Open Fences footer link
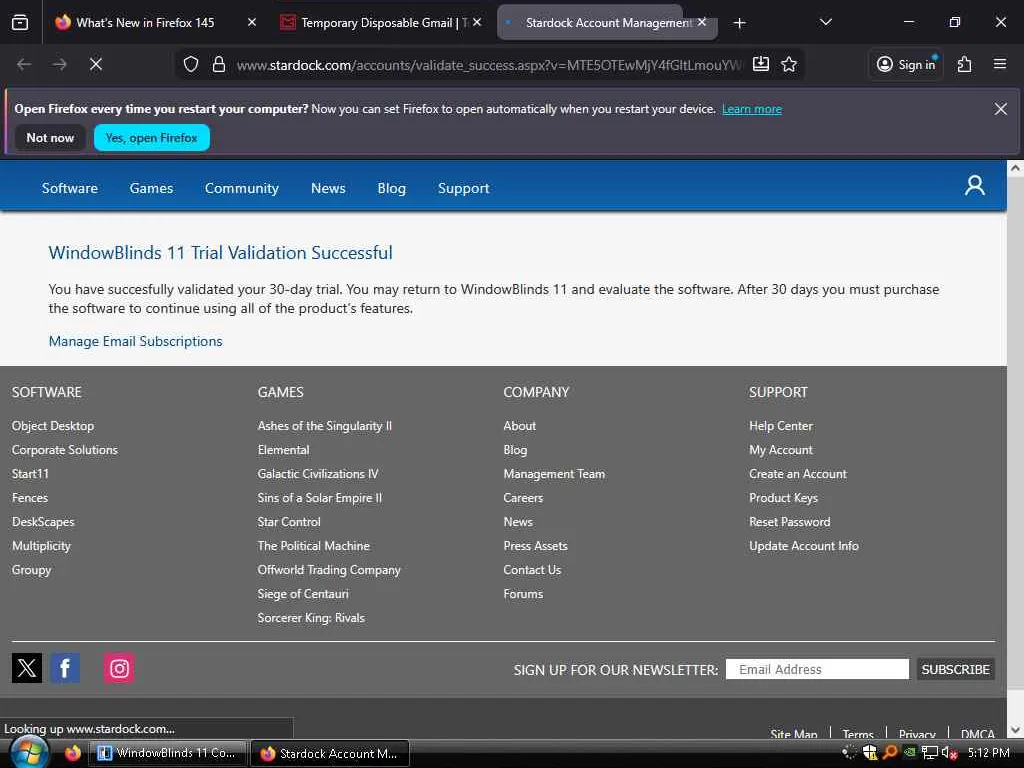1024x768 pixels. (30, 498)
